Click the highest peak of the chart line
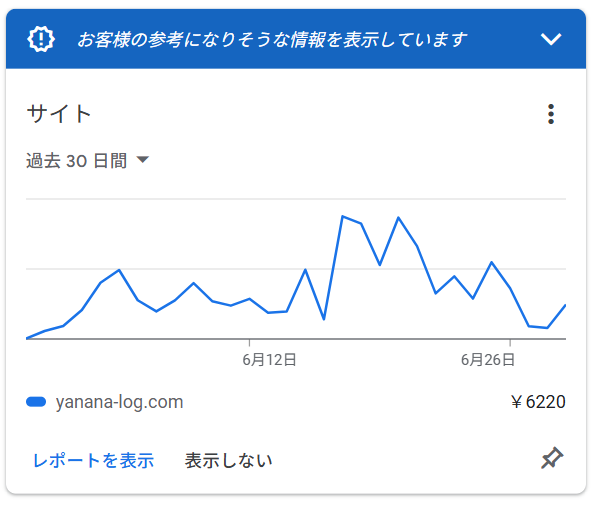 (x=342, y=216)
